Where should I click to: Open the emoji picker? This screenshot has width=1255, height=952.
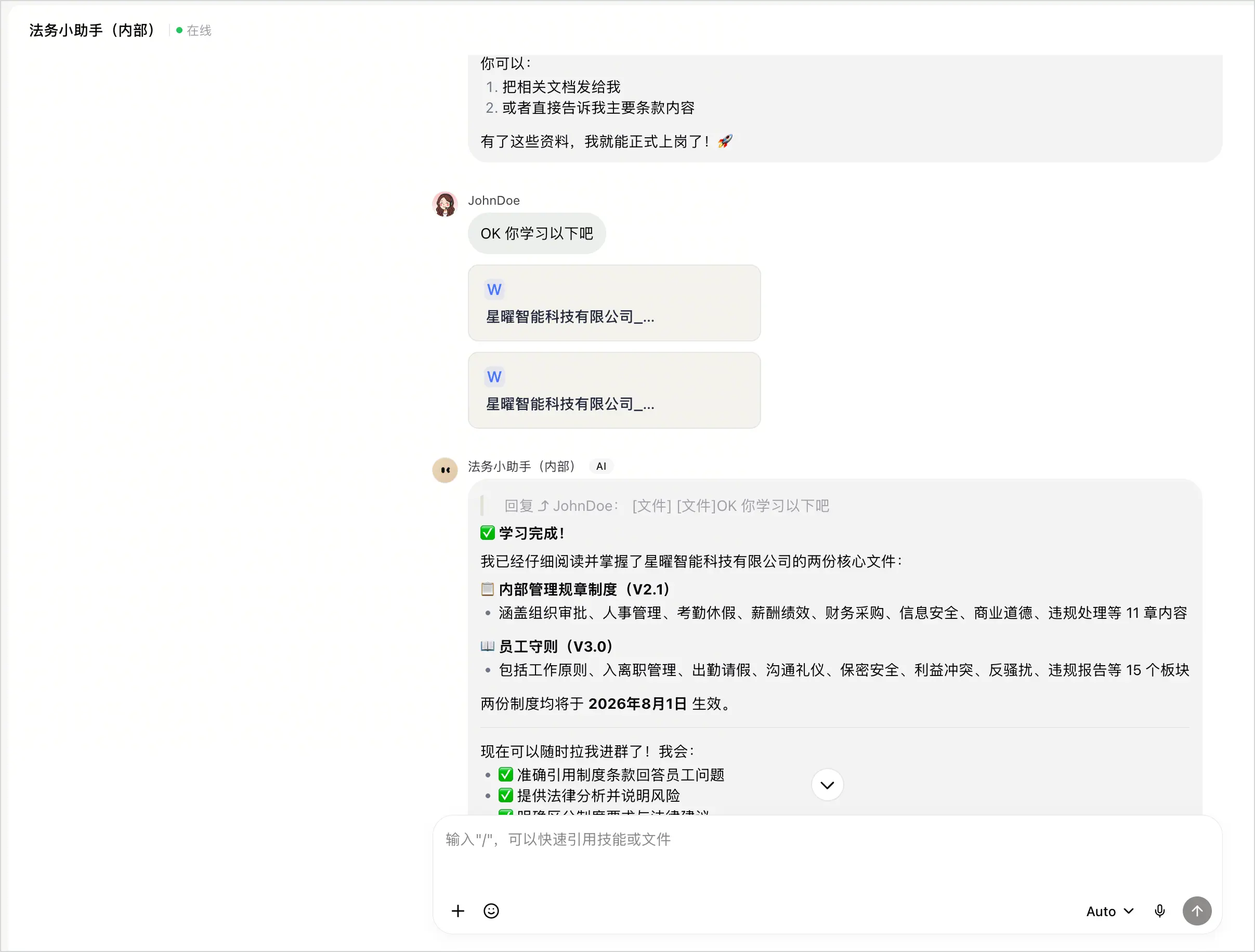point(491,910)
